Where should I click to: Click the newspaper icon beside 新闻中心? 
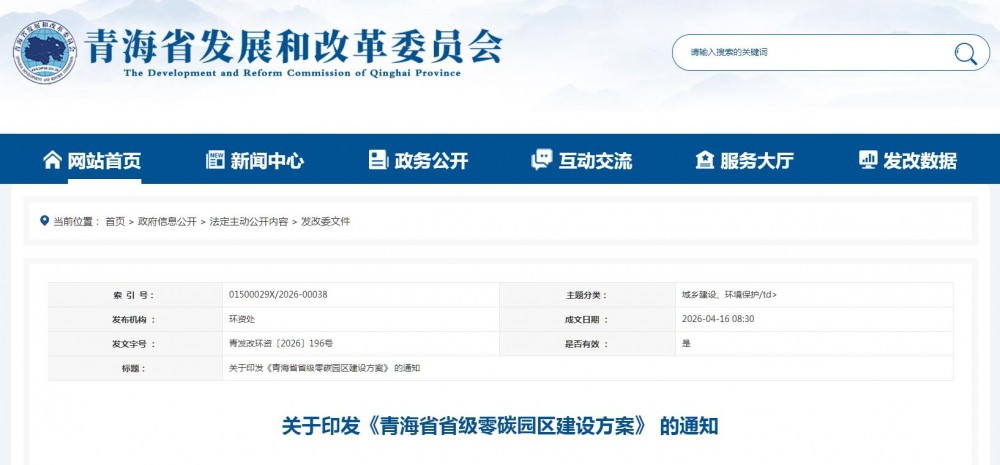point(215,160)
